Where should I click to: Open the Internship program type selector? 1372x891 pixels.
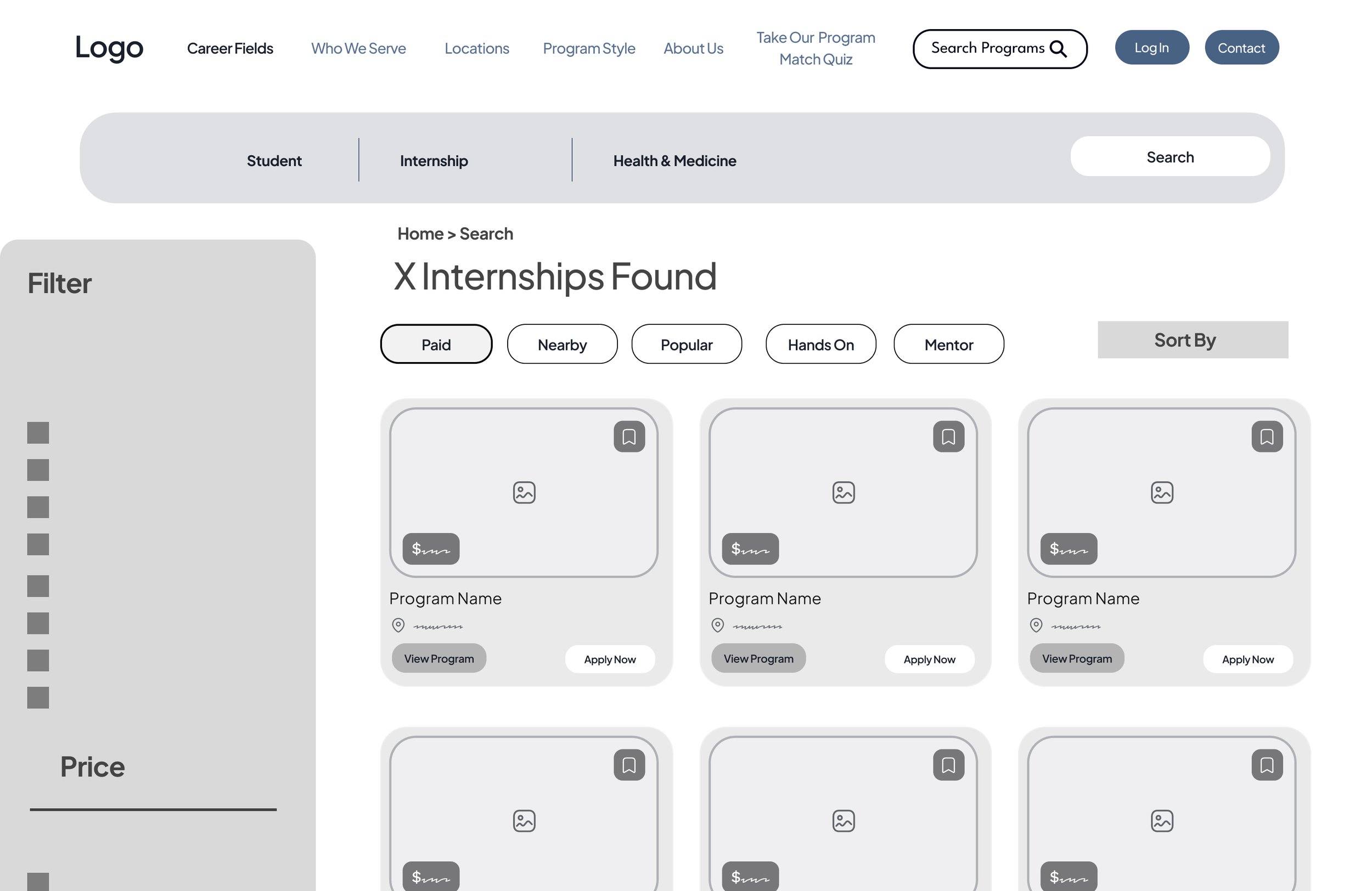[434, 161]
